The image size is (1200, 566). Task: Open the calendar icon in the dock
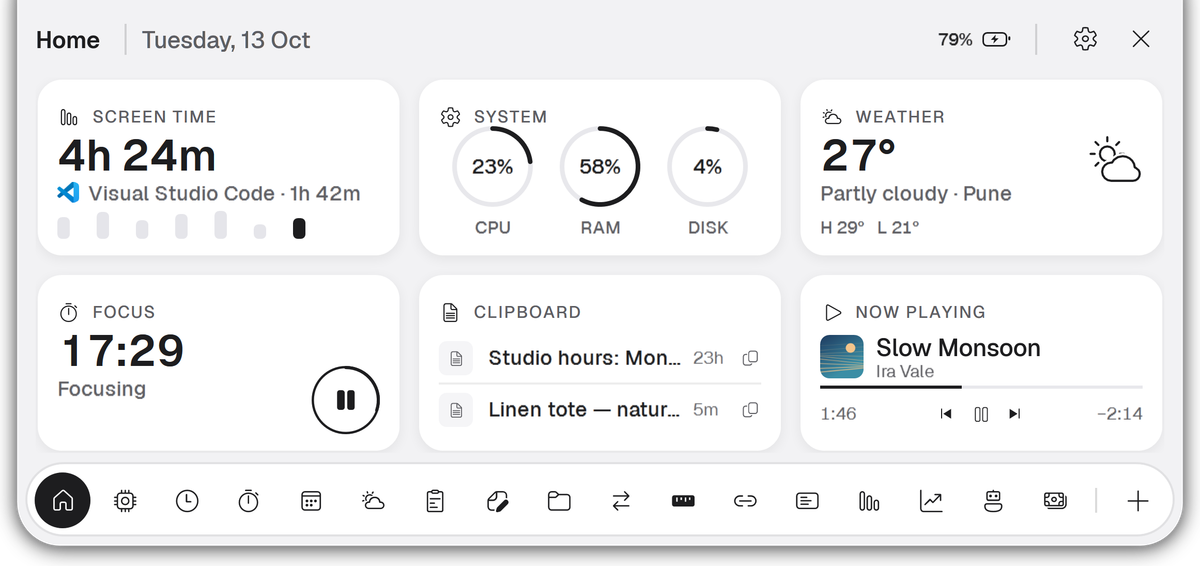[311, 501]
